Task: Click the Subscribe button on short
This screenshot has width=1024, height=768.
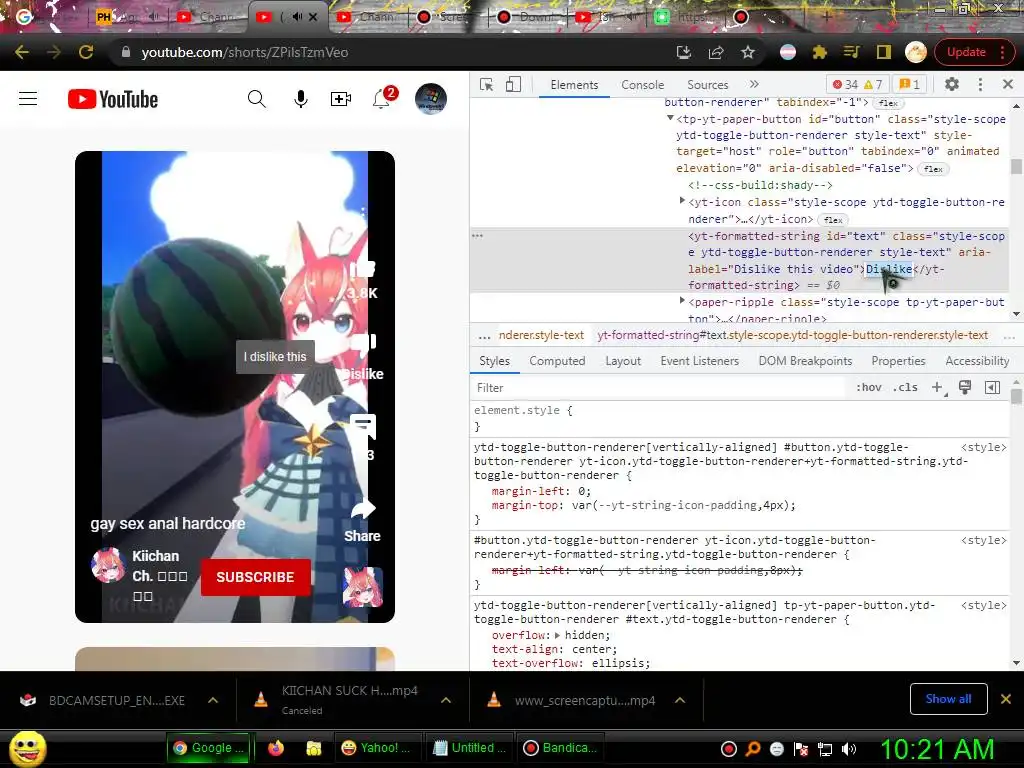Action: pos(255,577)
